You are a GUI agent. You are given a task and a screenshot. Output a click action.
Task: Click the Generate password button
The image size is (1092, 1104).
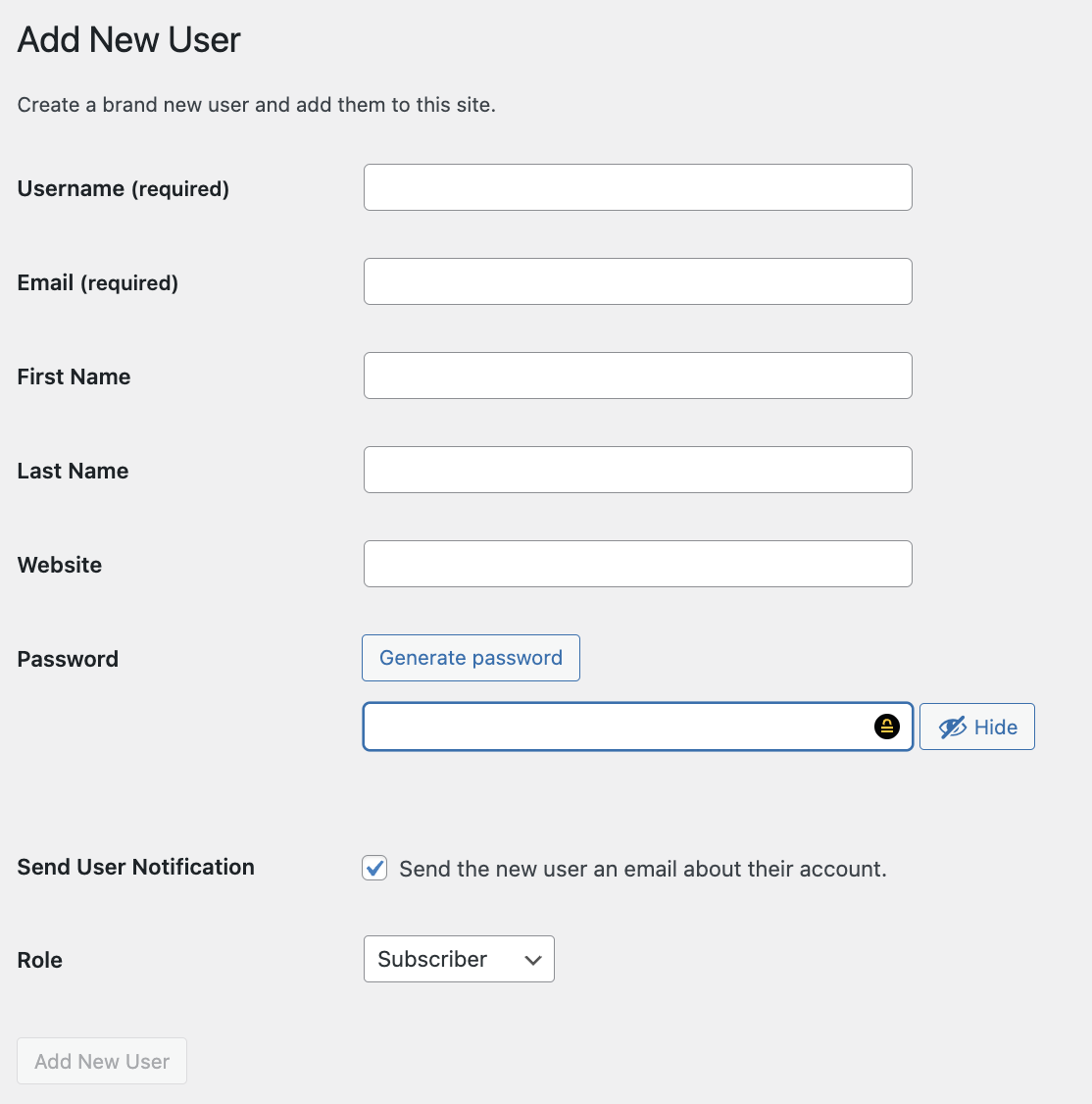tap(471, 658)
